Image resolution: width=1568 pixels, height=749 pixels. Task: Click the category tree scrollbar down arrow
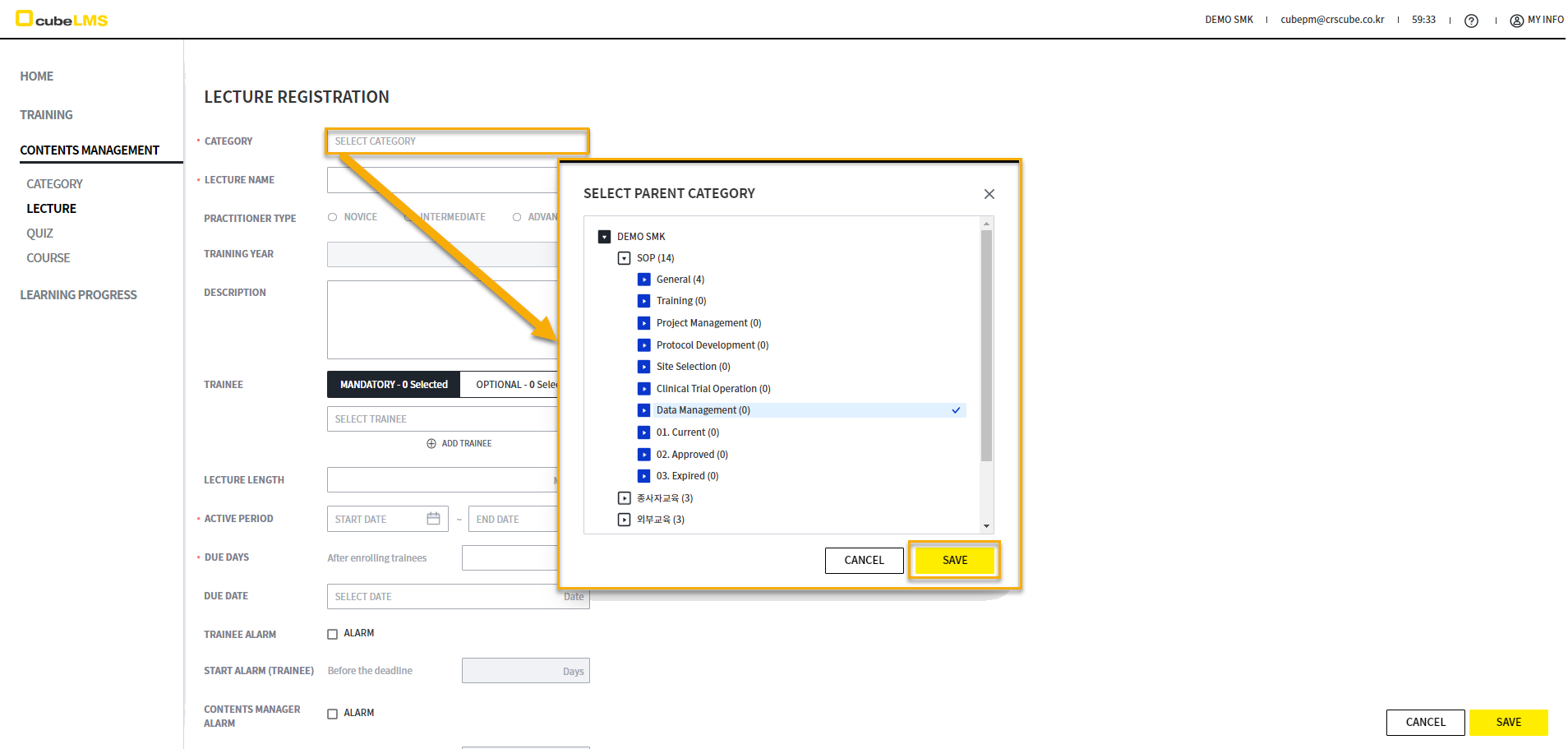(x=986, y=526)
